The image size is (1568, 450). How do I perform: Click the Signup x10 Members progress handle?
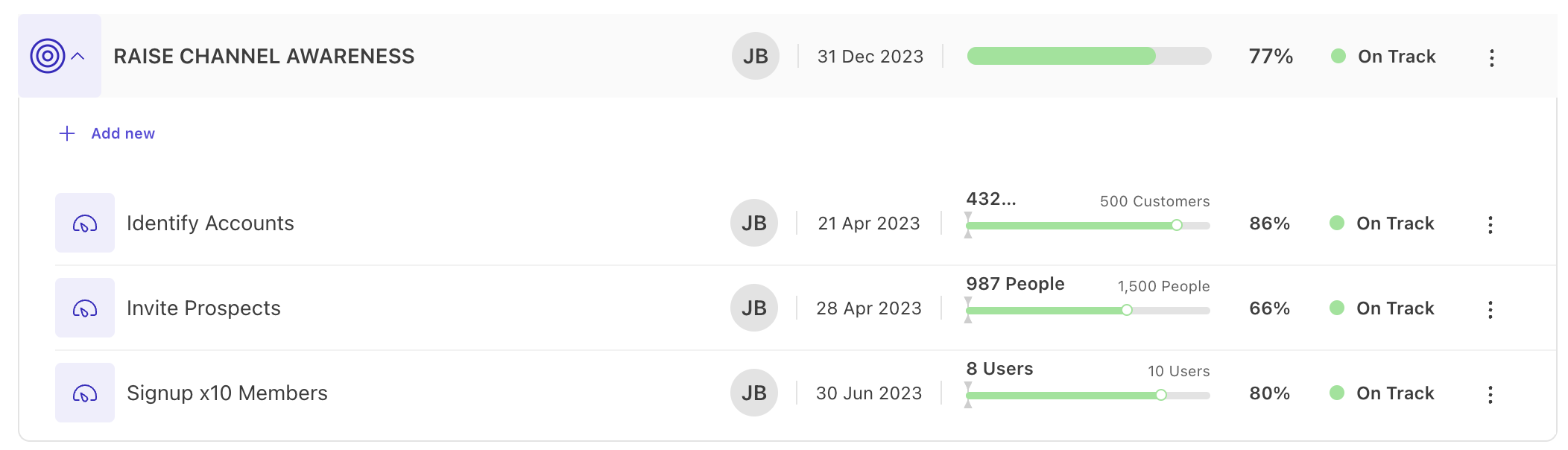pos(1161,395)
